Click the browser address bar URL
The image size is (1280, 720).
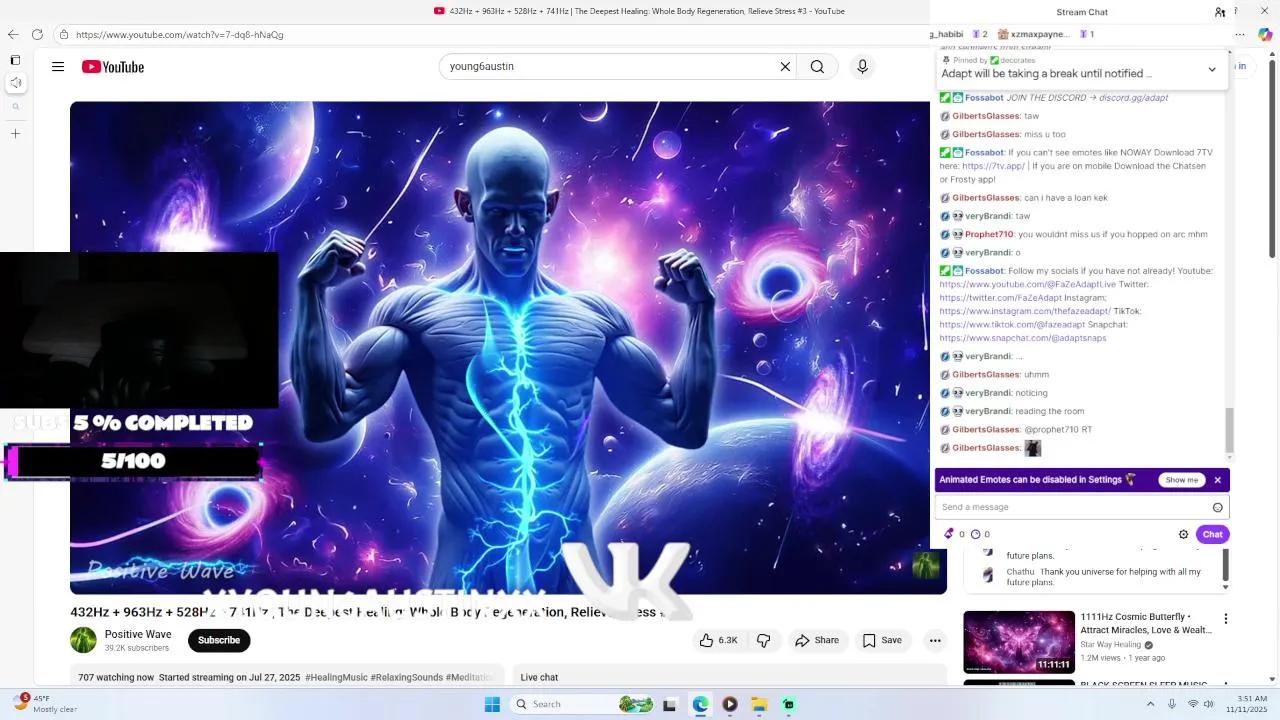(x=180, y=34)
